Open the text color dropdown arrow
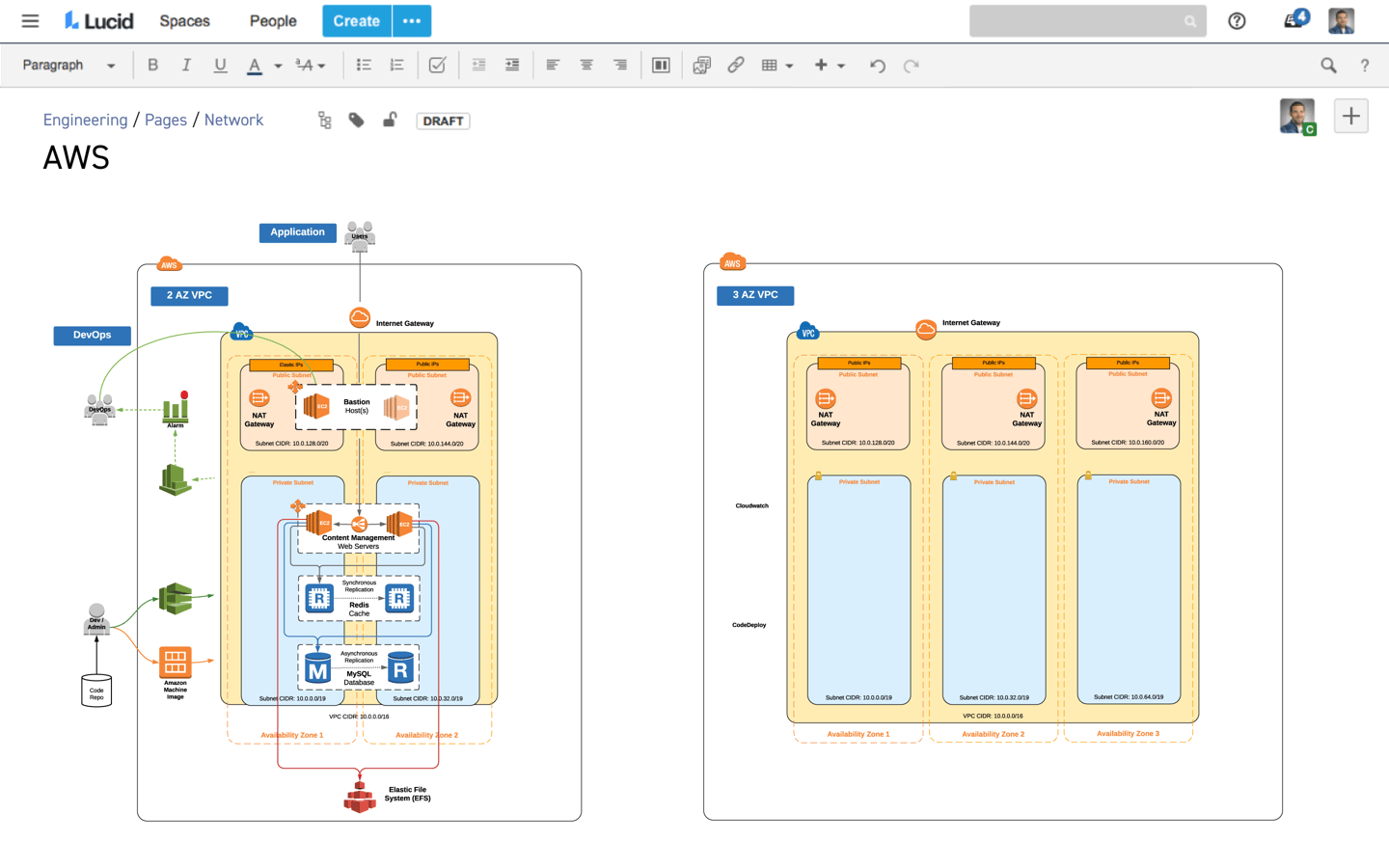This screenshot has height=868, width=1389. (278, 65)
